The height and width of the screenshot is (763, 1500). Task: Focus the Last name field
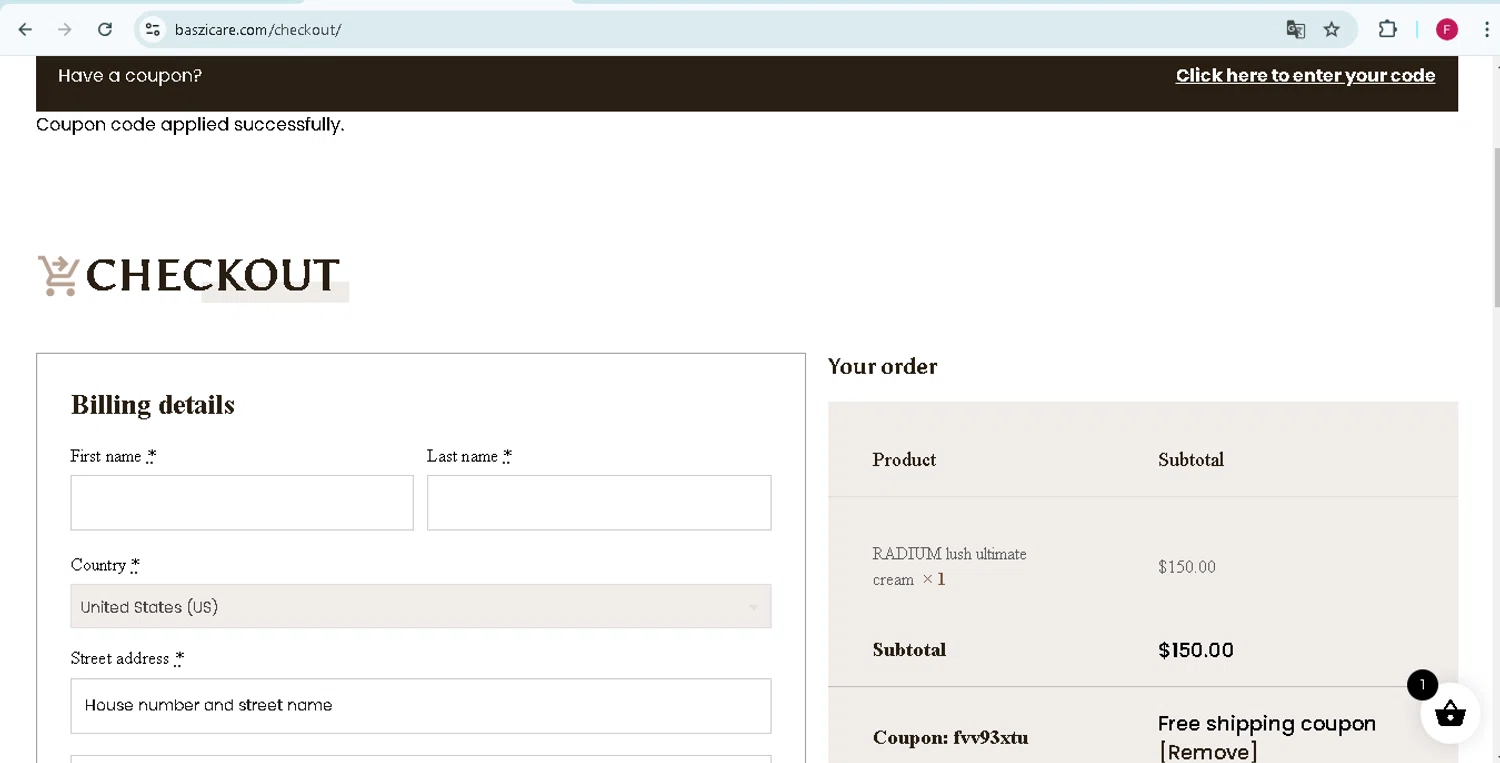pyautogui.click(x=599, y=502)
